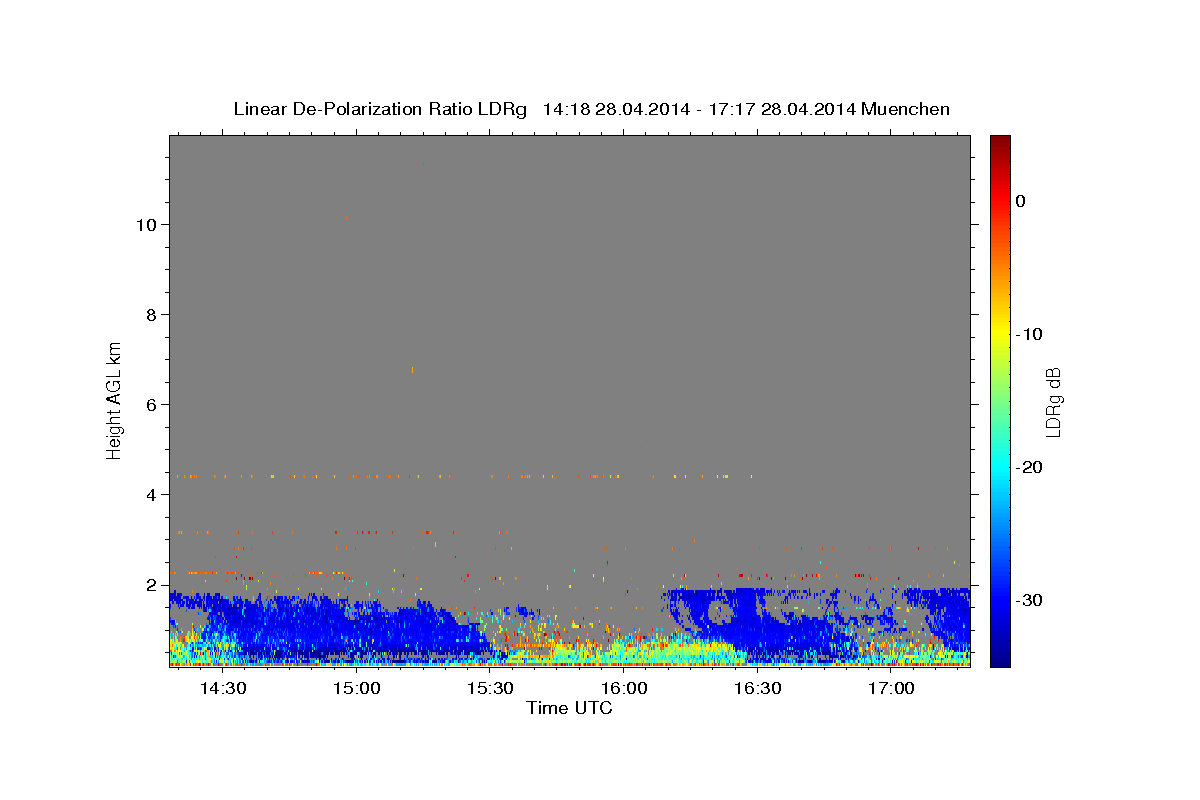Screen dimensions: 1200x800
Task: Click the colorbar value 0
Action: 1021,201
